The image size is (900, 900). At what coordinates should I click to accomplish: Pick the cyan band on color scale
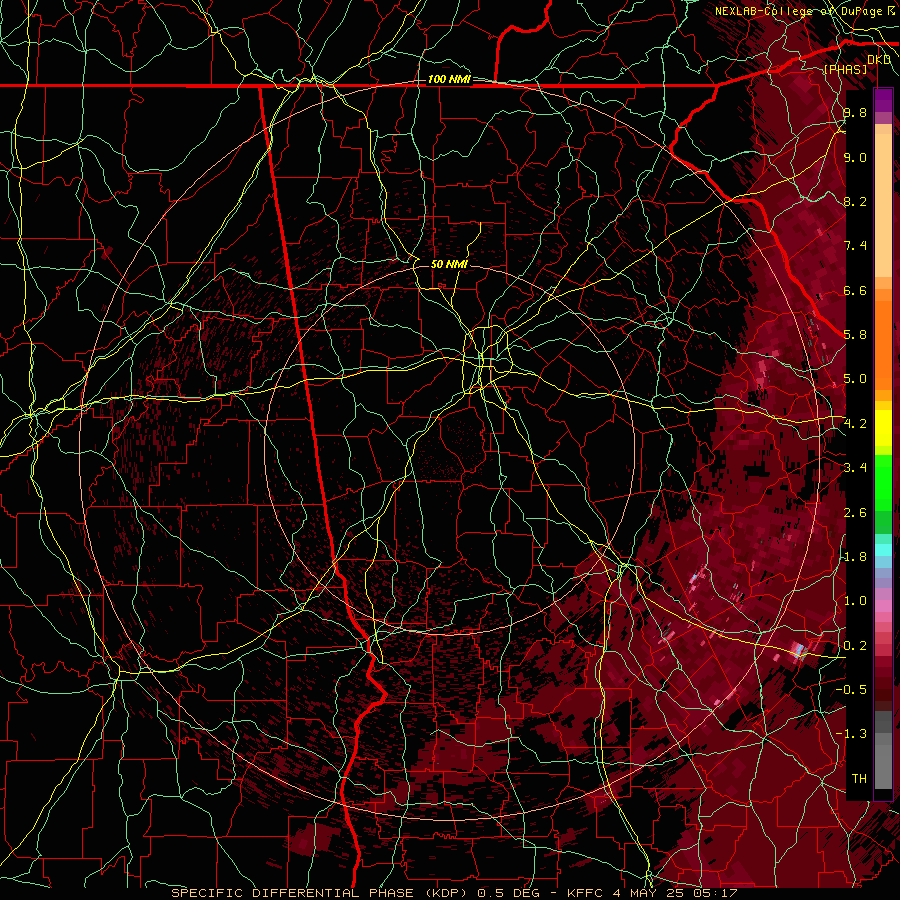[x=883, y=550]
